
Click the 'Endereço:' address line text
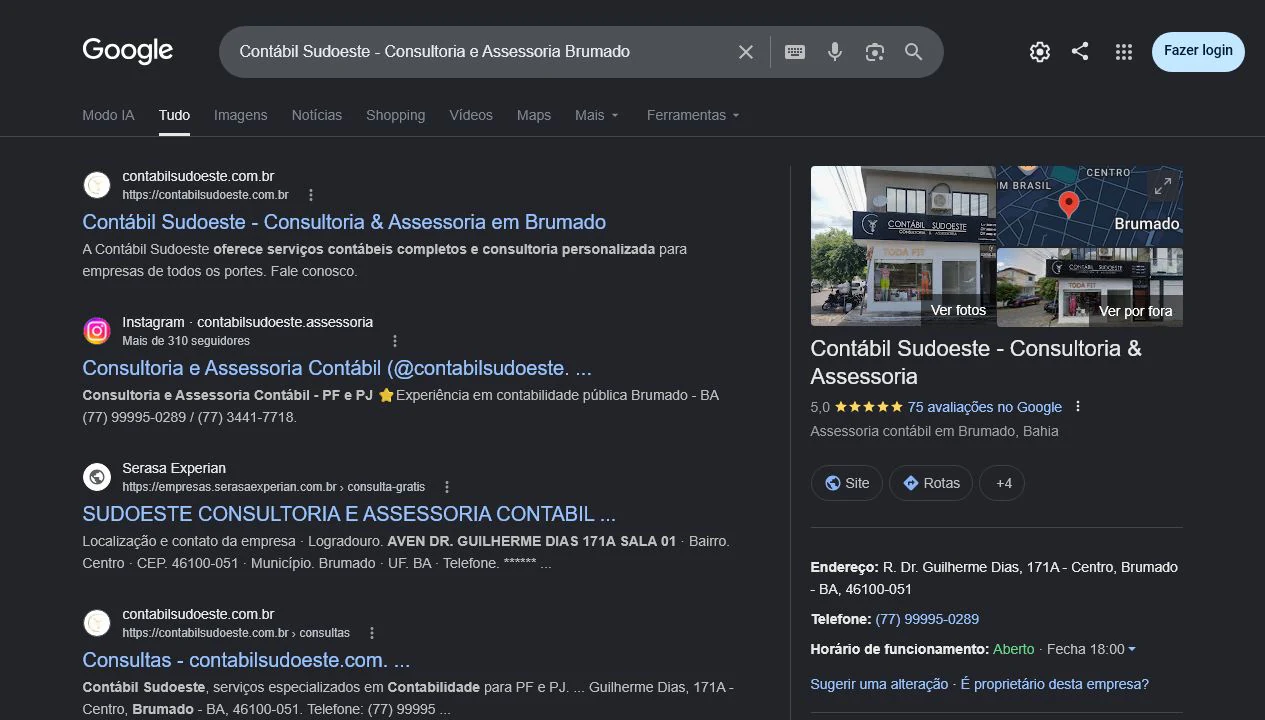point(994,578)
